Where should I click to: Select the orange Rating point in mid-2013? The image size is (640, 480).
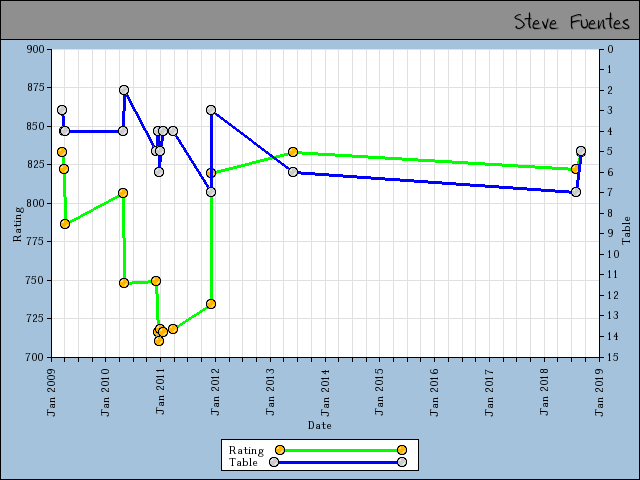(293, 152)
